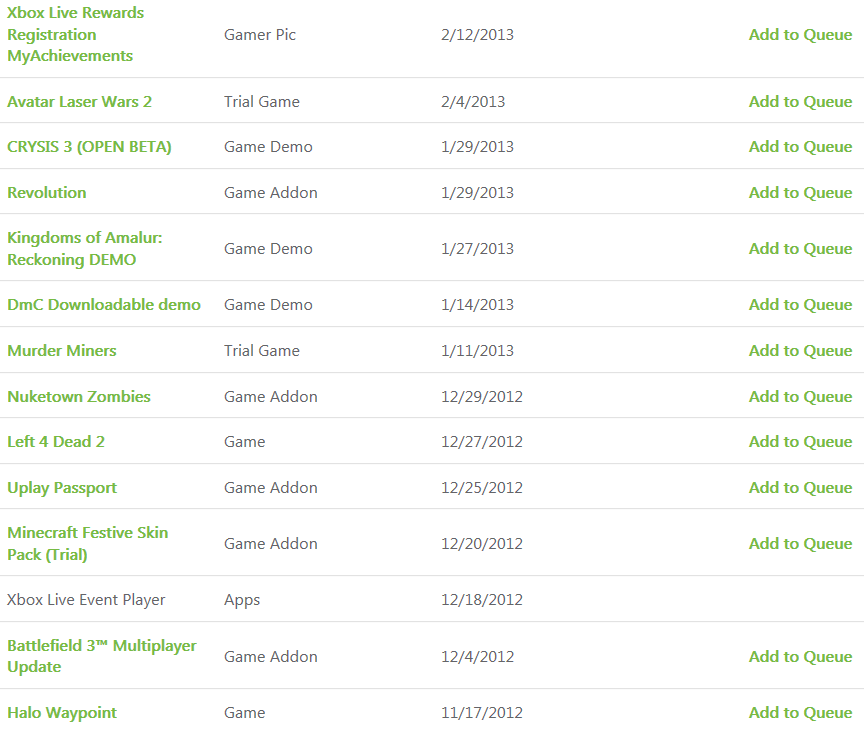Select the 2/12/2013 date cell

(x=477, y=35)
